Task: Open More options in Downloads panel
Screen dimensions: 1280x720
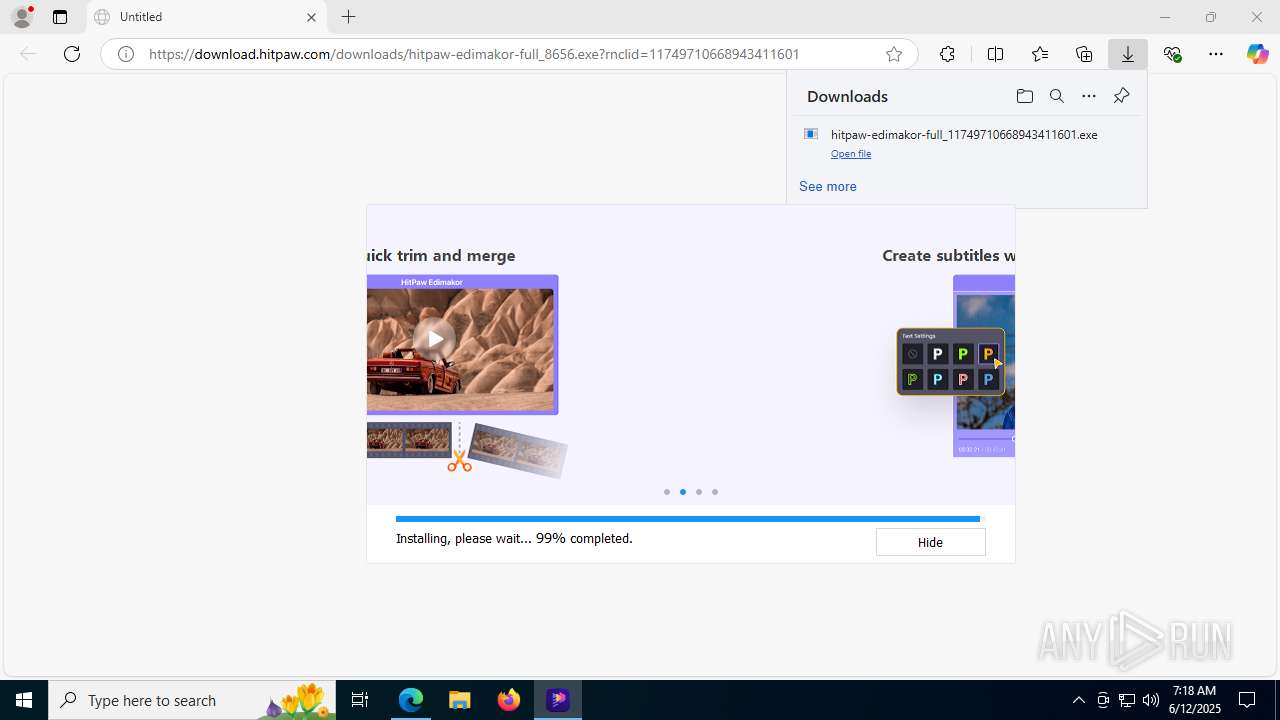Action: [x=1089, y=96]
